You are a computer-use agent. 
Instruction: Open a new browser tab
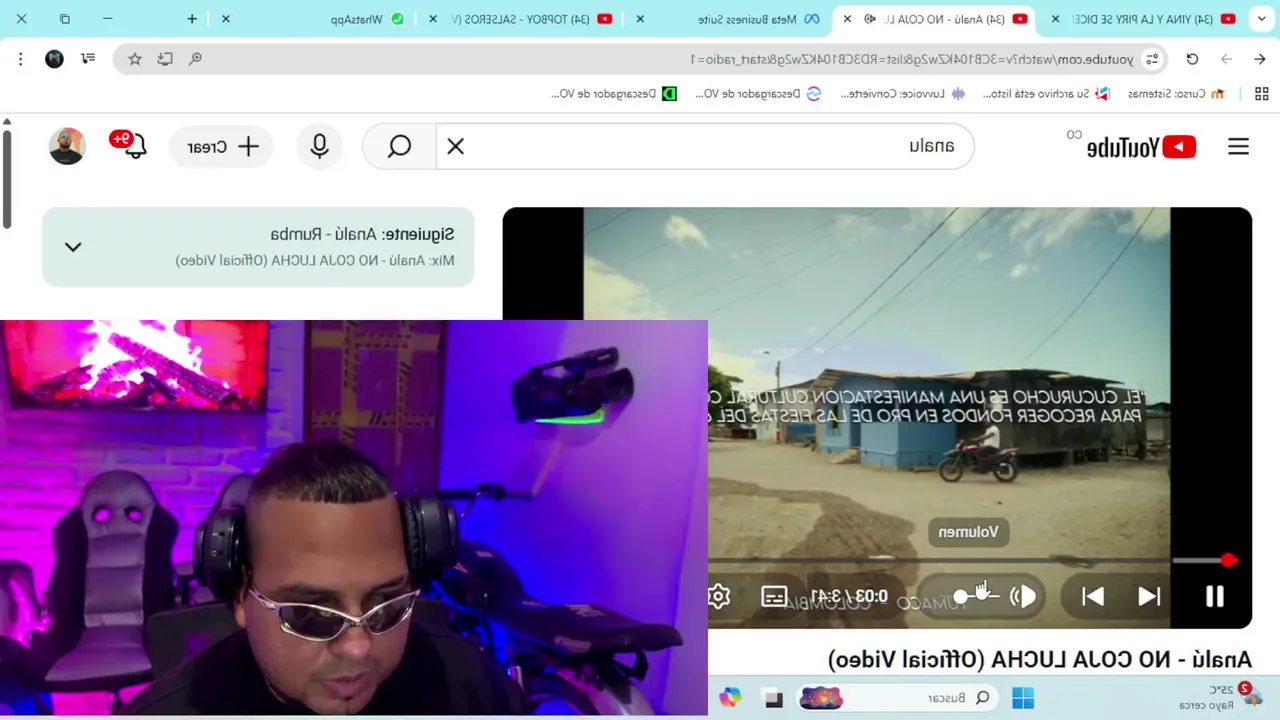click(x=192, y=19)
